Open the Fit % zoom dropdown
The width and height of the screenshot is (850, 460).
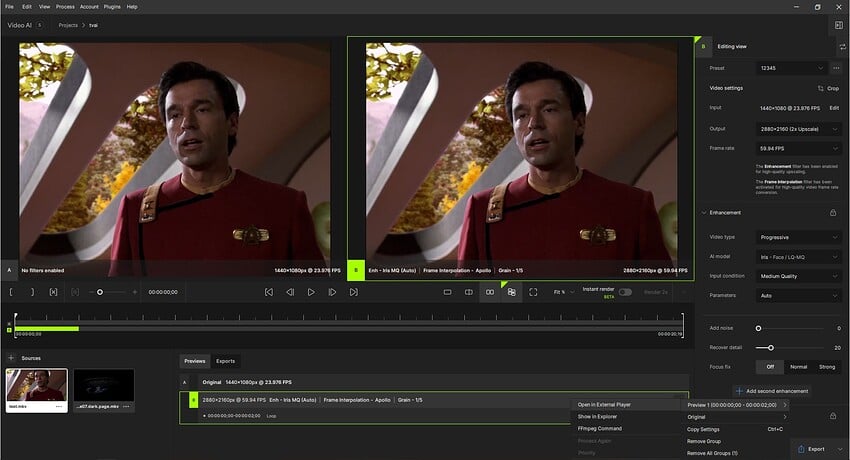point(564,292)
